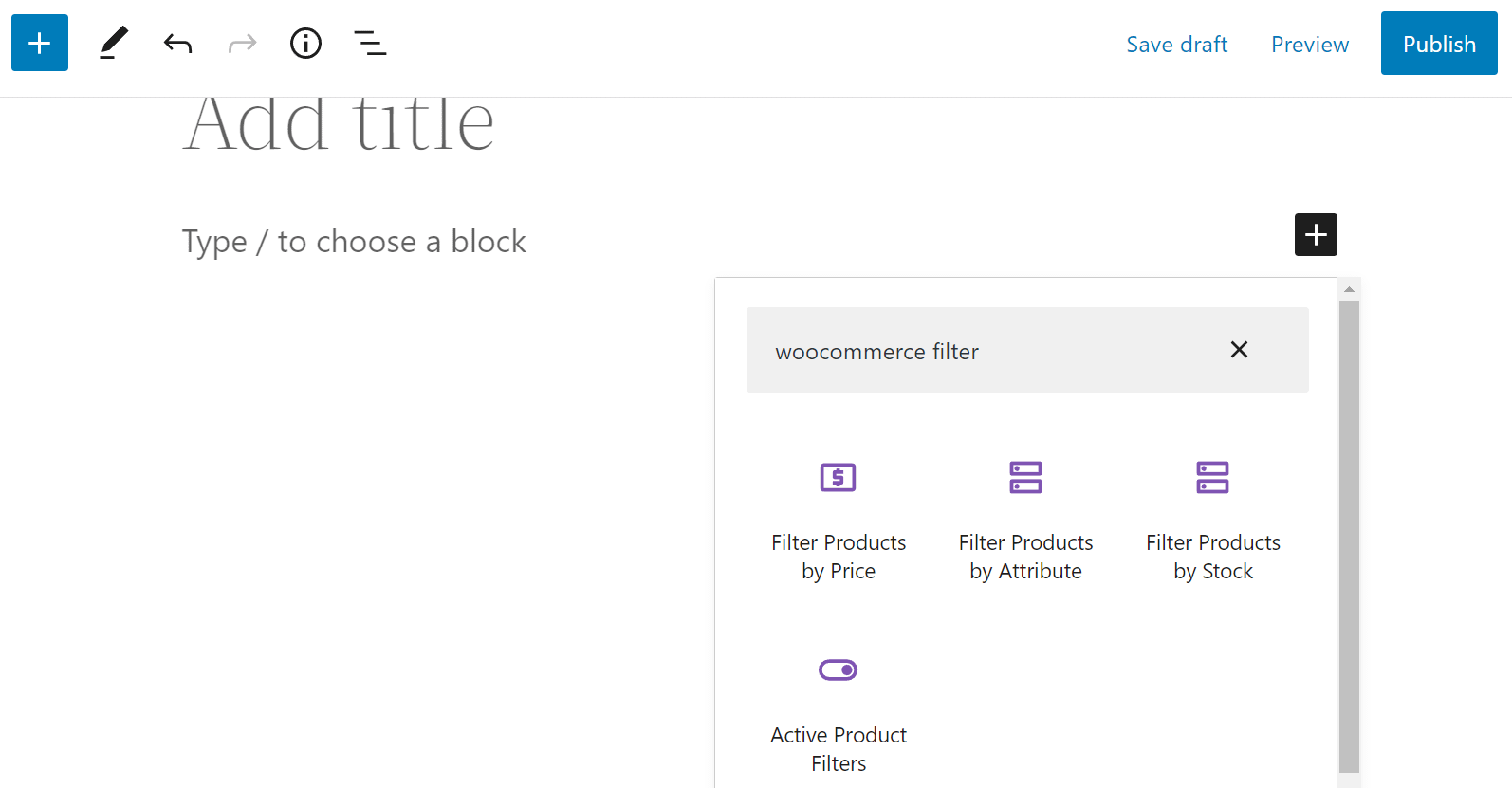This screenshot has height=788, width=1512.
Task: Open the document overview list icon
Action: [370, 43]
